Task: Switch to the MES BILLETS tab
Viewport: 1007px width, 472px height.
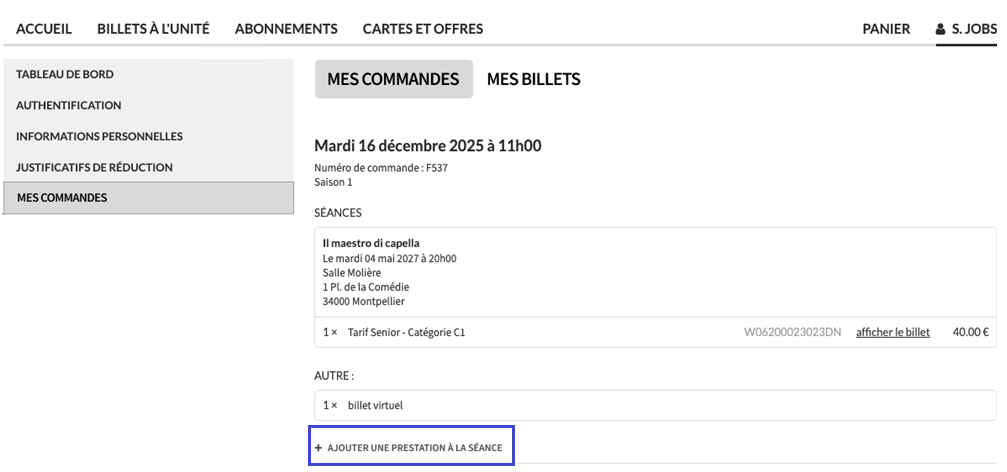Action: point(533,79)
